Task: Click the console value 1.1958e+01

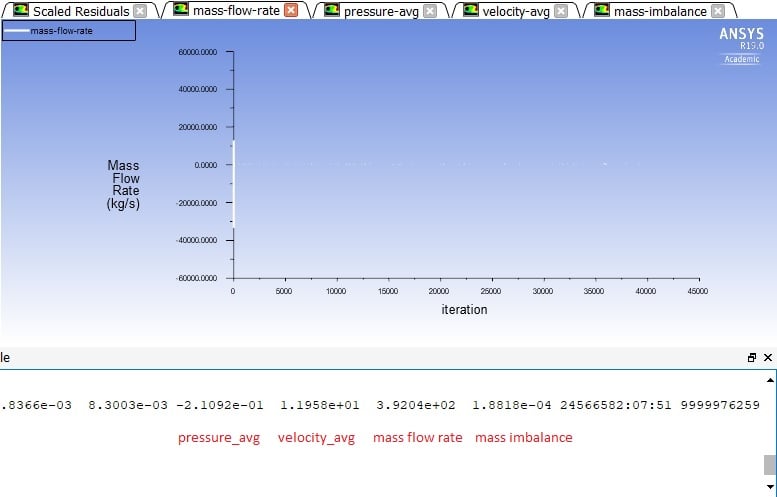Action: 320,405
